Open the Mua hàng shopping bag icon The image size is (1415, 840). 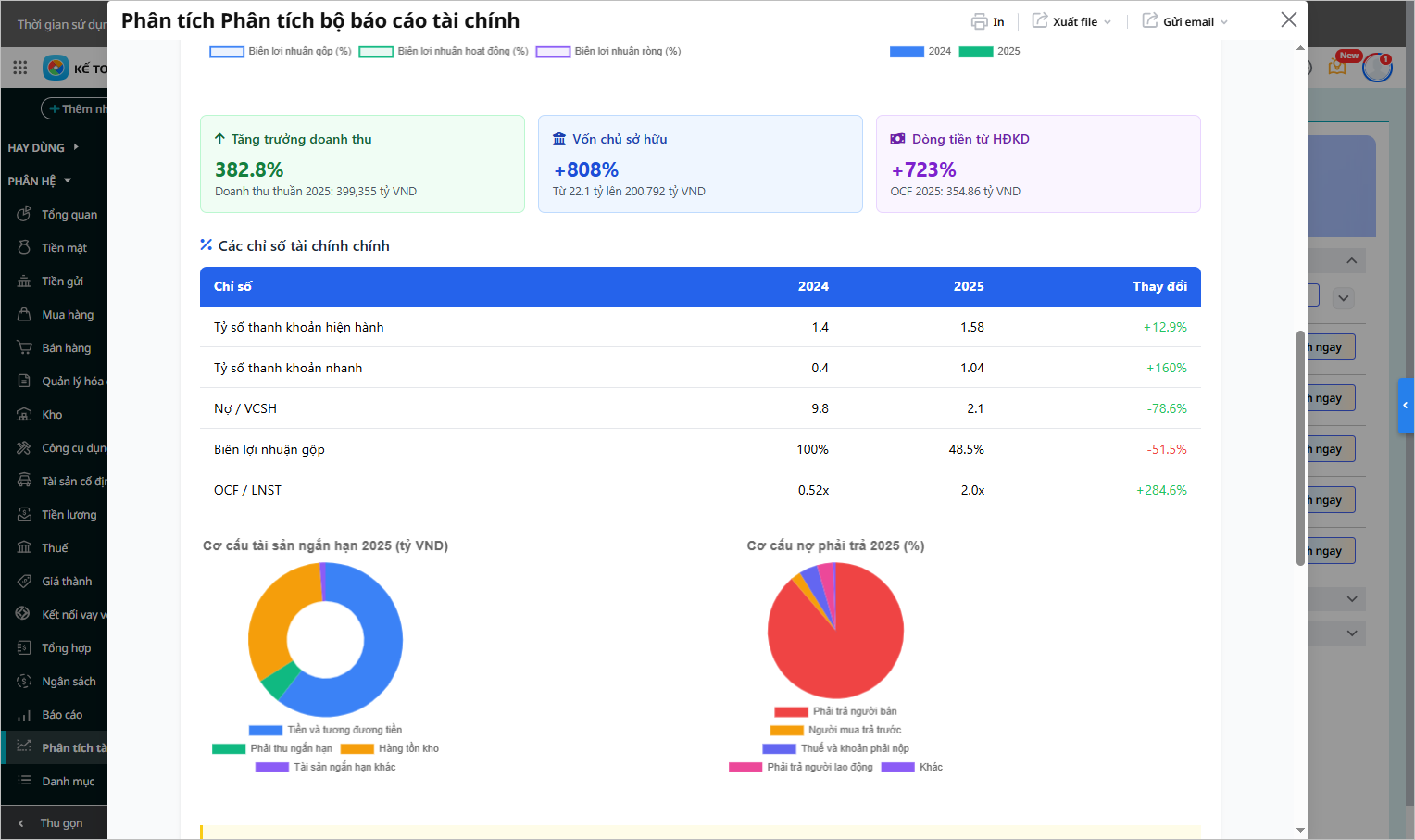pyautogui.click(x=24, y=315)
